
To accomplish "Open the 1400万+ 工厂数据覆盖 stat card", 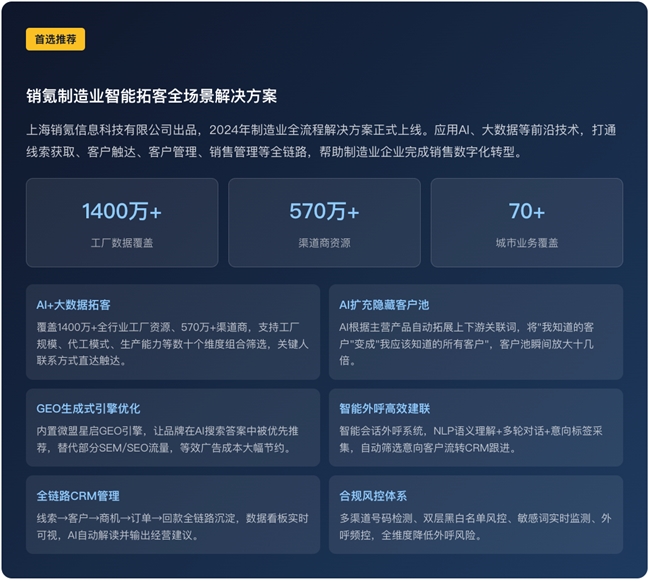I will click(x=122, y=223).
